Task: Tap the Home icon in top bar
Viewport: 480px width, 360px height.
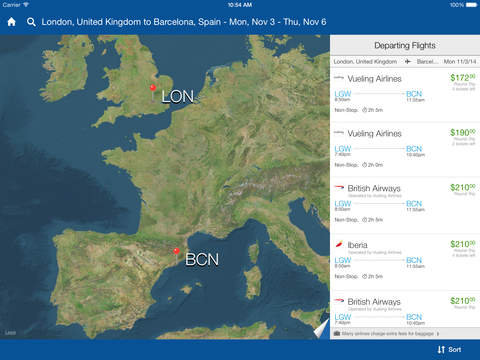Action: coord(12,22)
